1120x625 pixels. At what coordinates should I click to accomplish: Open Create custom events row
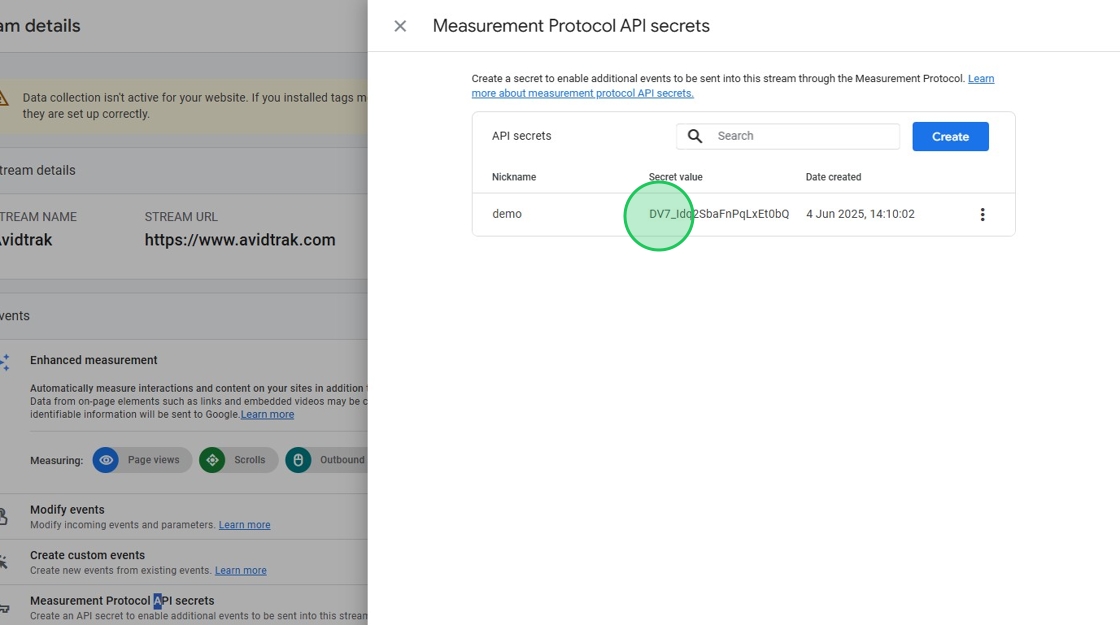[x=184, y=562]
